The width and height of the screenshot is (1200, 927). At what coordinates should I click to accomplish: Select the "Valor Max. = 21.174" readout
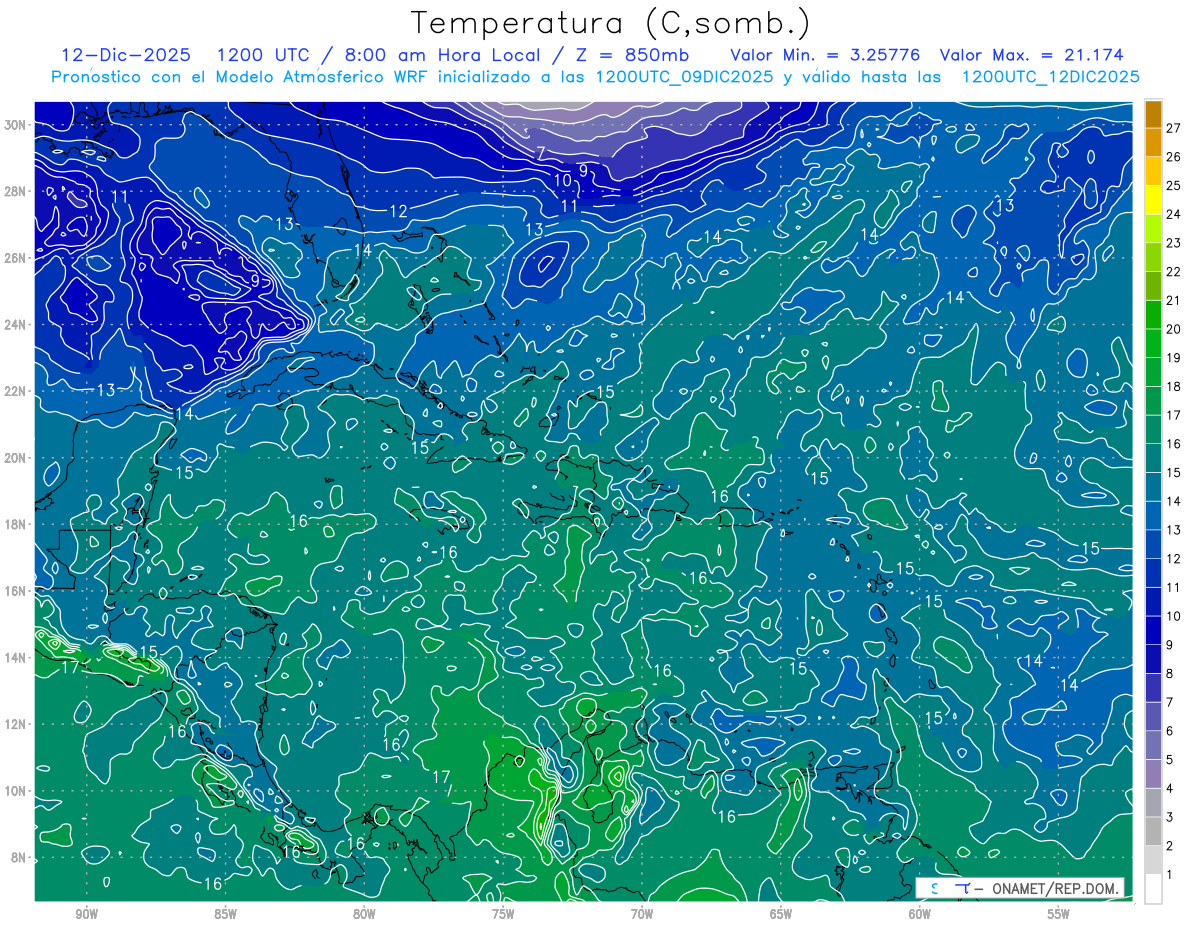1031,55
